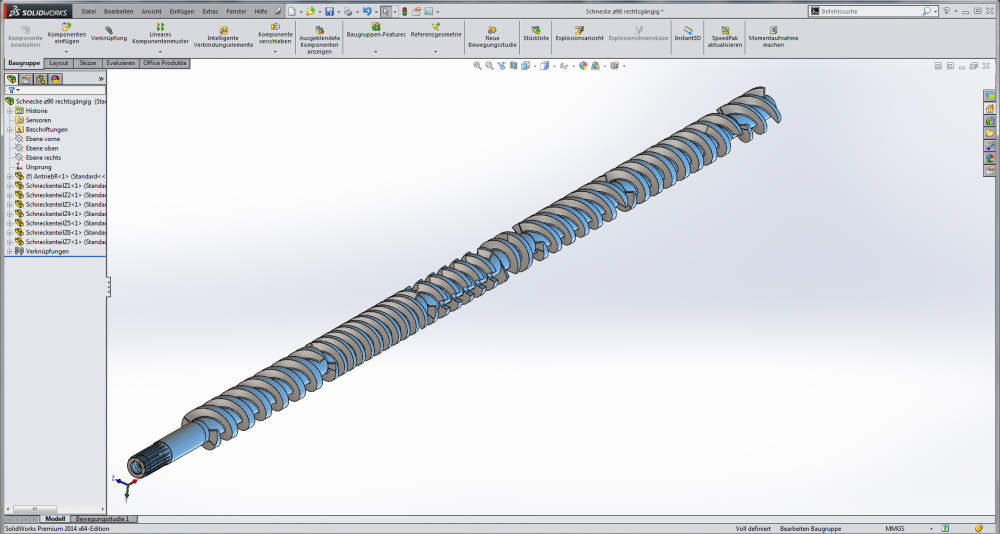The image size is (1000, 534).
Task: Click the Zoom to Fit icon
Action: coord(477,66)
